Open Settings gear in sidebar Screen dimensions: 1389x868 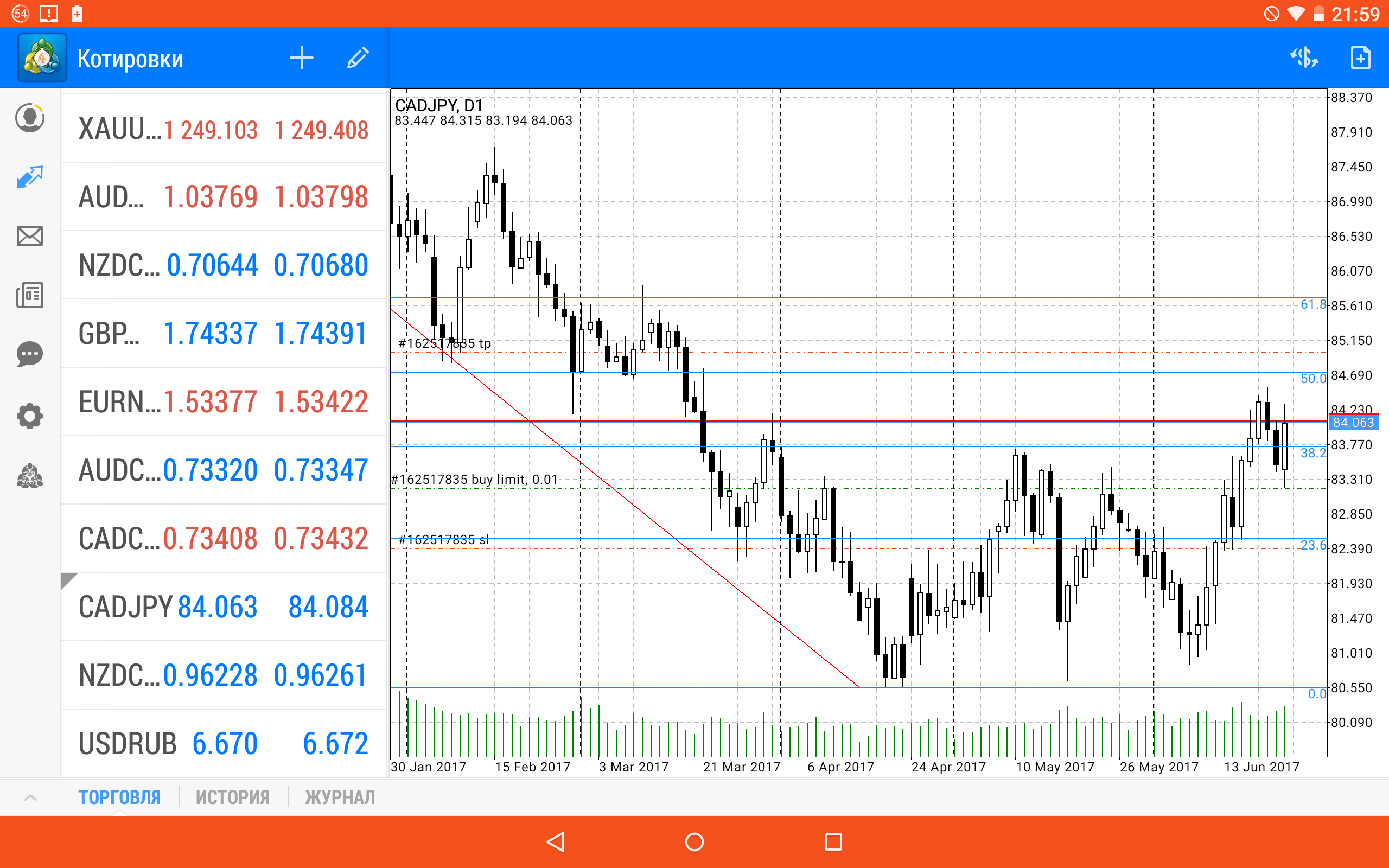[30, 416]
